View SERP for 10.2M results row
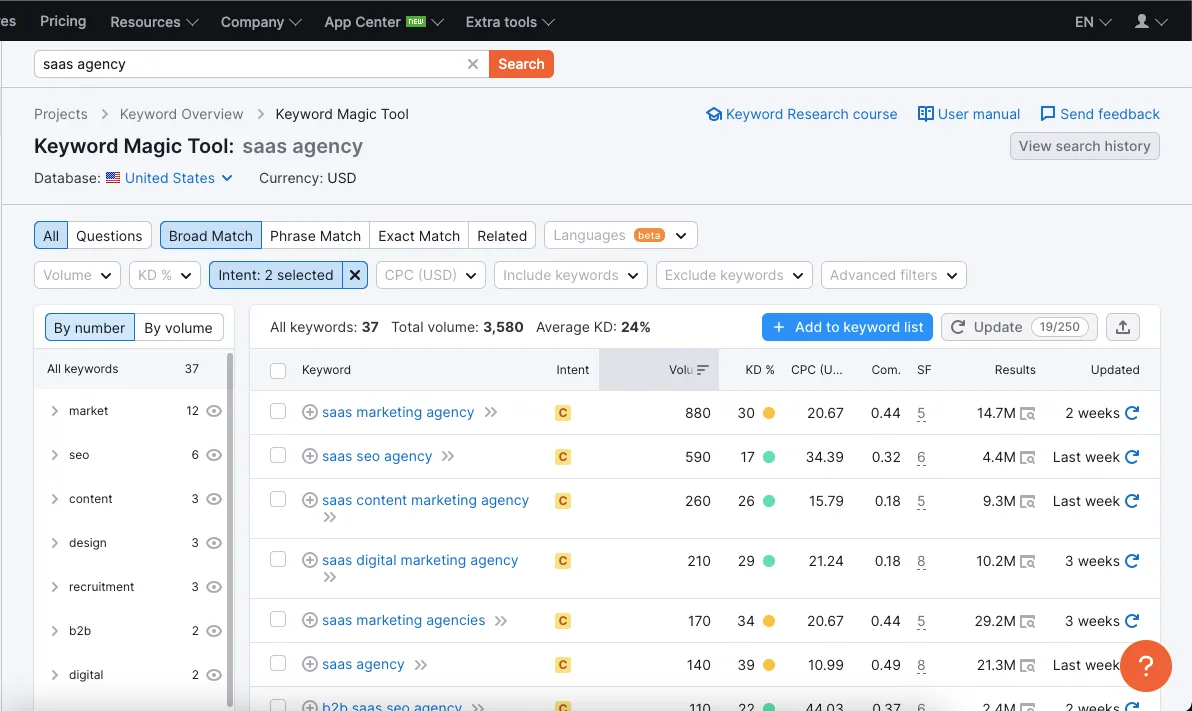 tap(1028, 562)
